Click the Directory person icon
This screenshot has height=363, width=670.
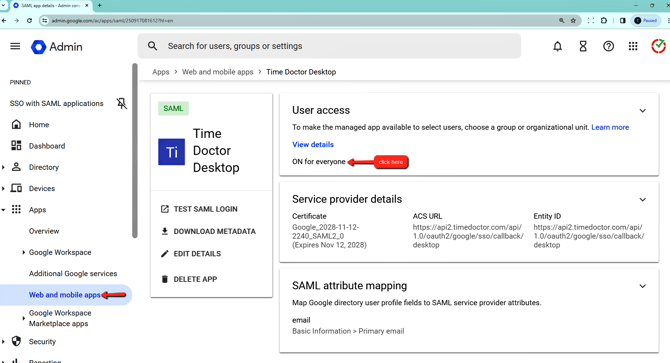pyautogui.click(x=16, y=167)
